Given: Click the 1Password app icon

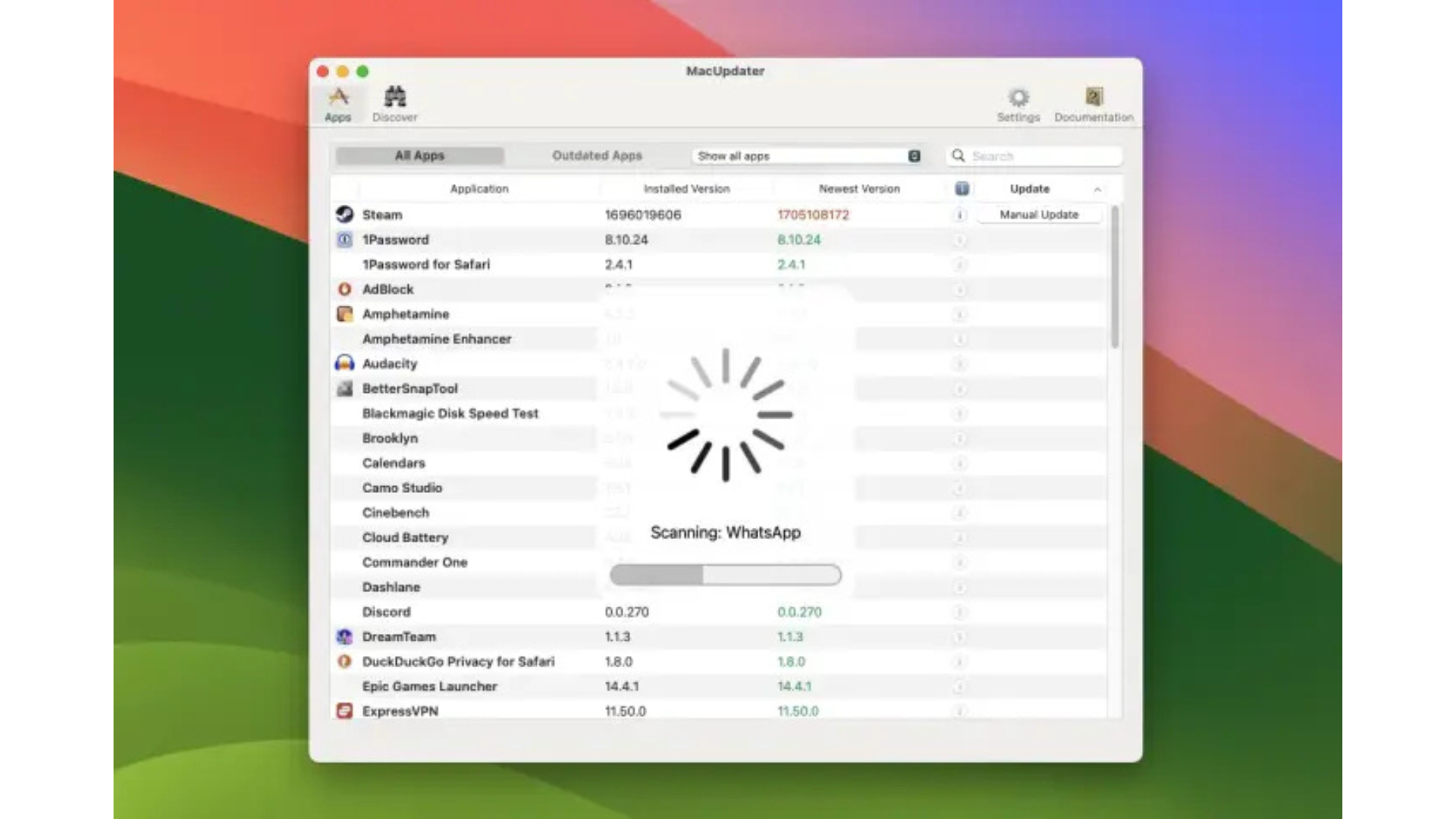Looking at the screenshot, I should [x=344, y=240].
